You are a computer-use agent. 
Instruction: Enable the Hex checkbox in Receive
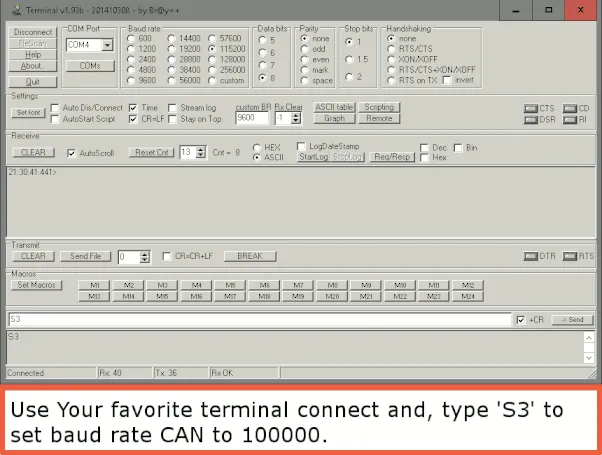[x=424, y=157]
